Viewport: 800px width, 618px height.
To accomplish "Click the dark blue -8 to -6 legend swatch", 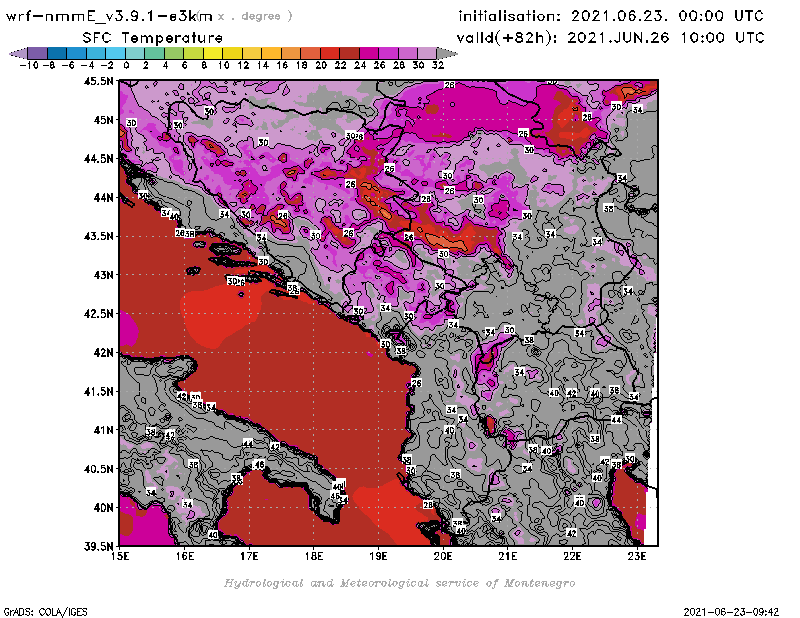I will 57,53.
